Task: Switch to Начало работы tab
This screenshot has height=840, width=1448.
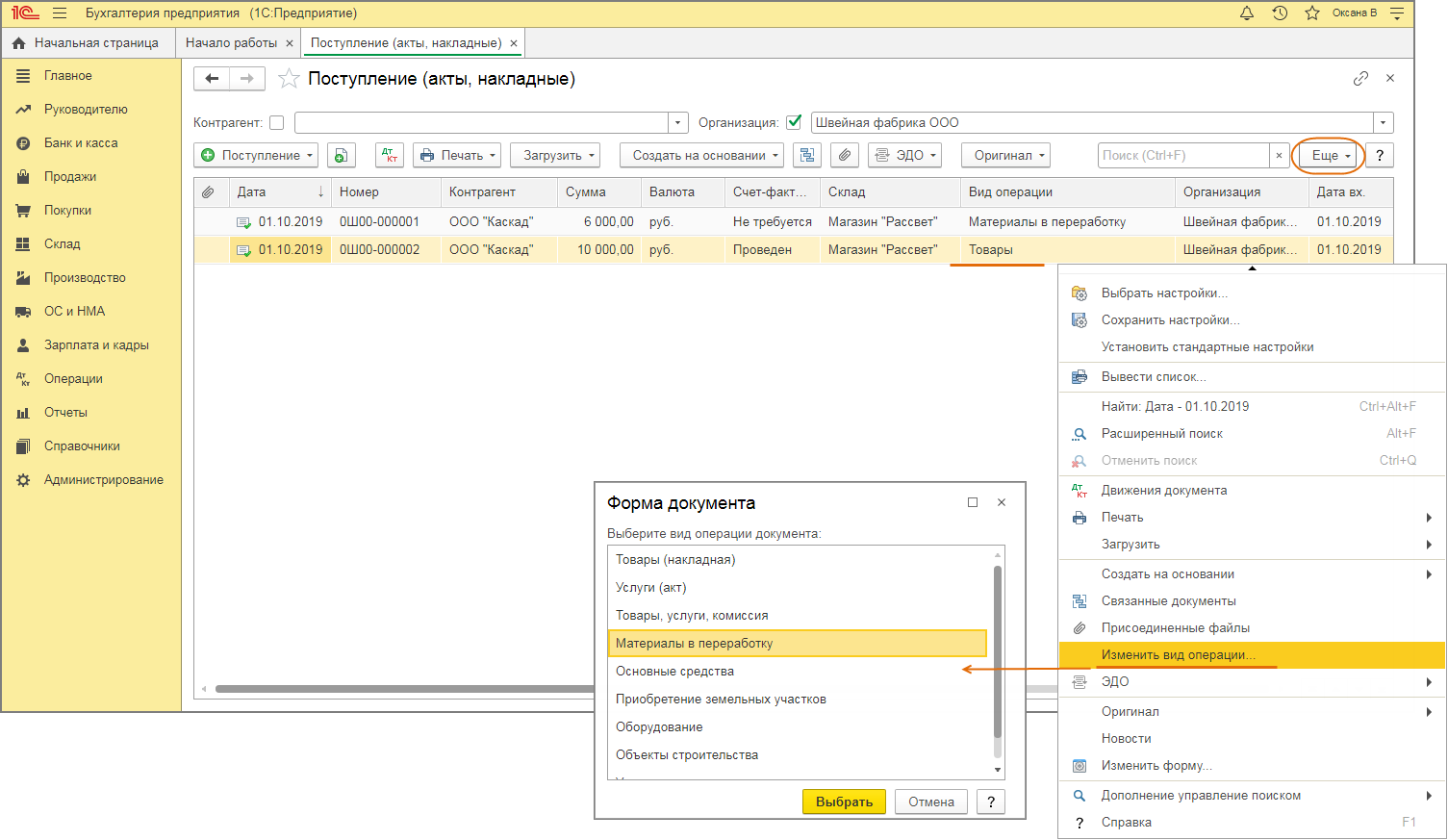Action: point(231,42)
